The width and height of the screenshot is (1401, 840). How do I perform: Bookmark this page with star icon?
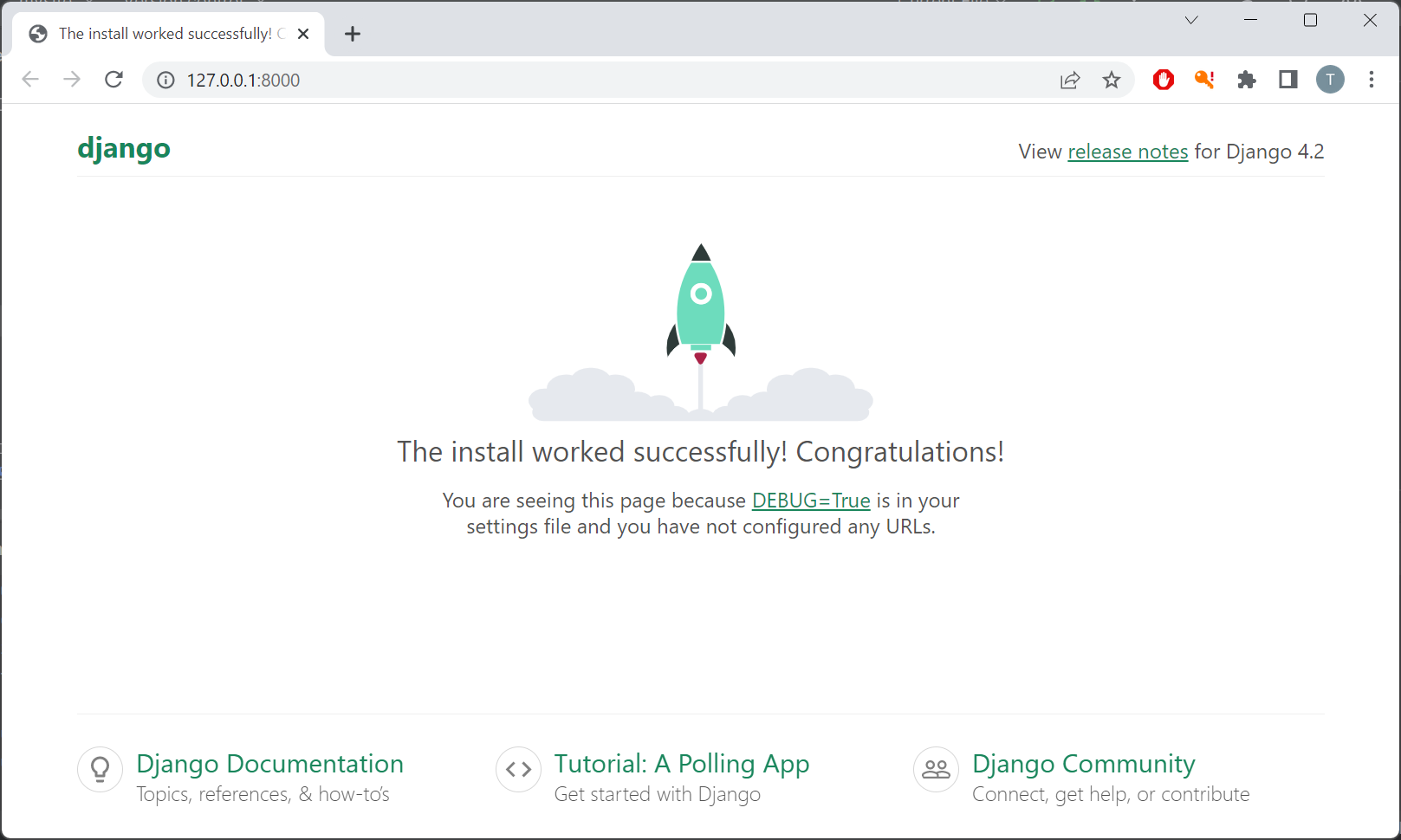[1112, 81]
